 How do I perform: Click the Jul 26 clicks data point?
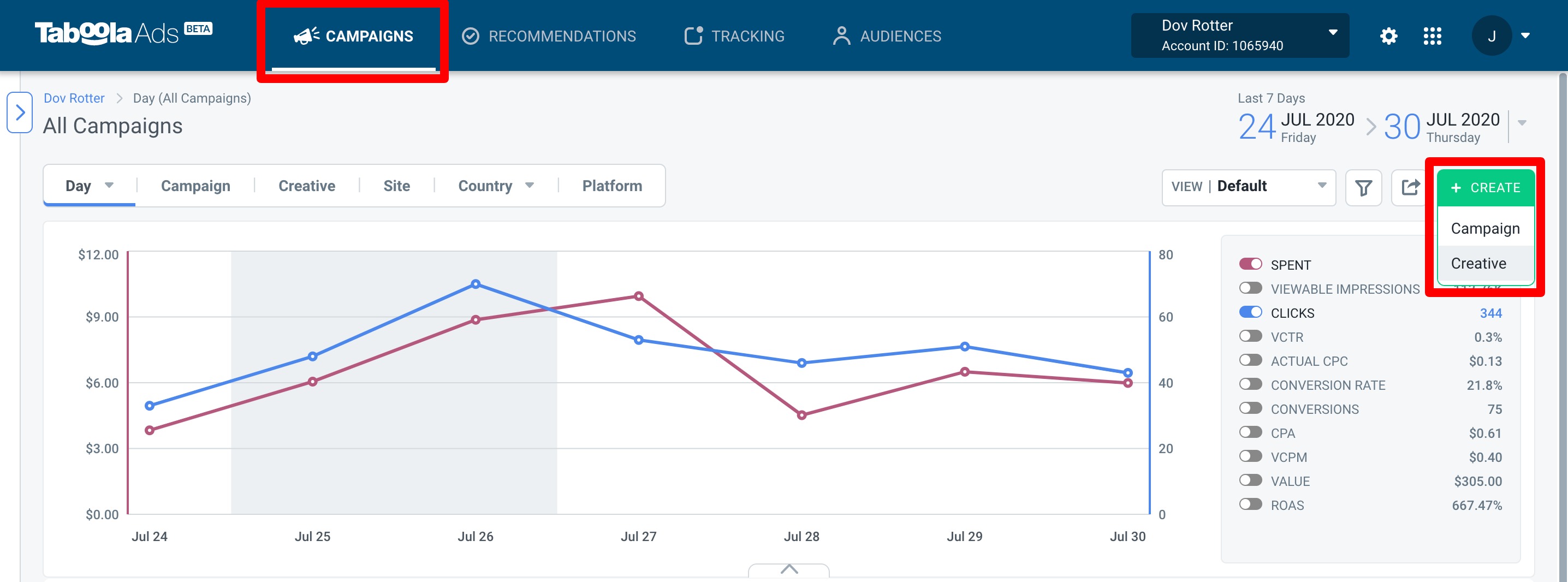pyautogui.click(x=476, y=284)
